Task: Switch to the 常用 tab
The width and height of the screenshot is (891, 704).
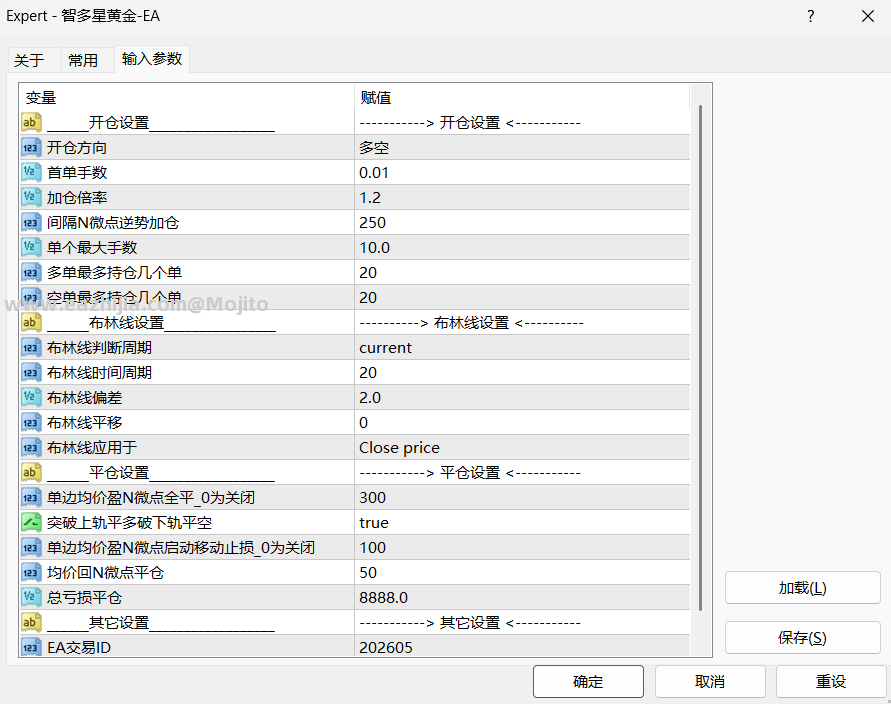Action: click(x=83, y=60)
